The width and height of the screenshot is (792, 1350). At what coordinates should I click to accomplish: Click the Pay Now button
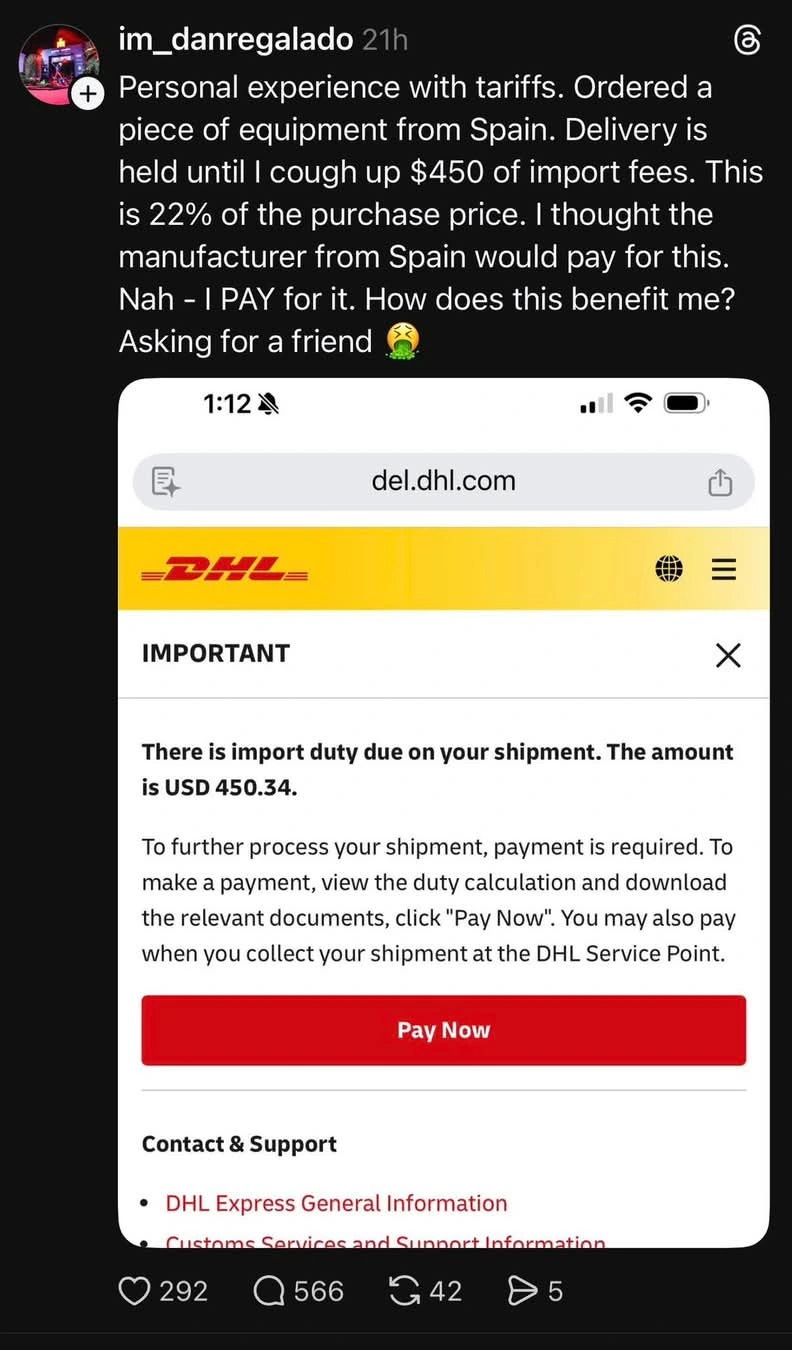pyautogui.click(x=444, y=1030)
